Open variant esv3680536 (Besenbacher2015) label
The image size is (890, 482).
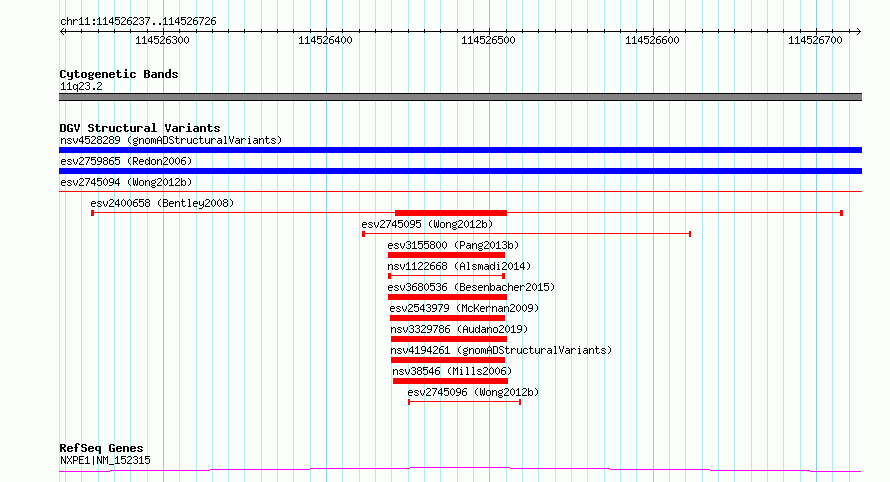pyautogui.click(x=471, y=287)
